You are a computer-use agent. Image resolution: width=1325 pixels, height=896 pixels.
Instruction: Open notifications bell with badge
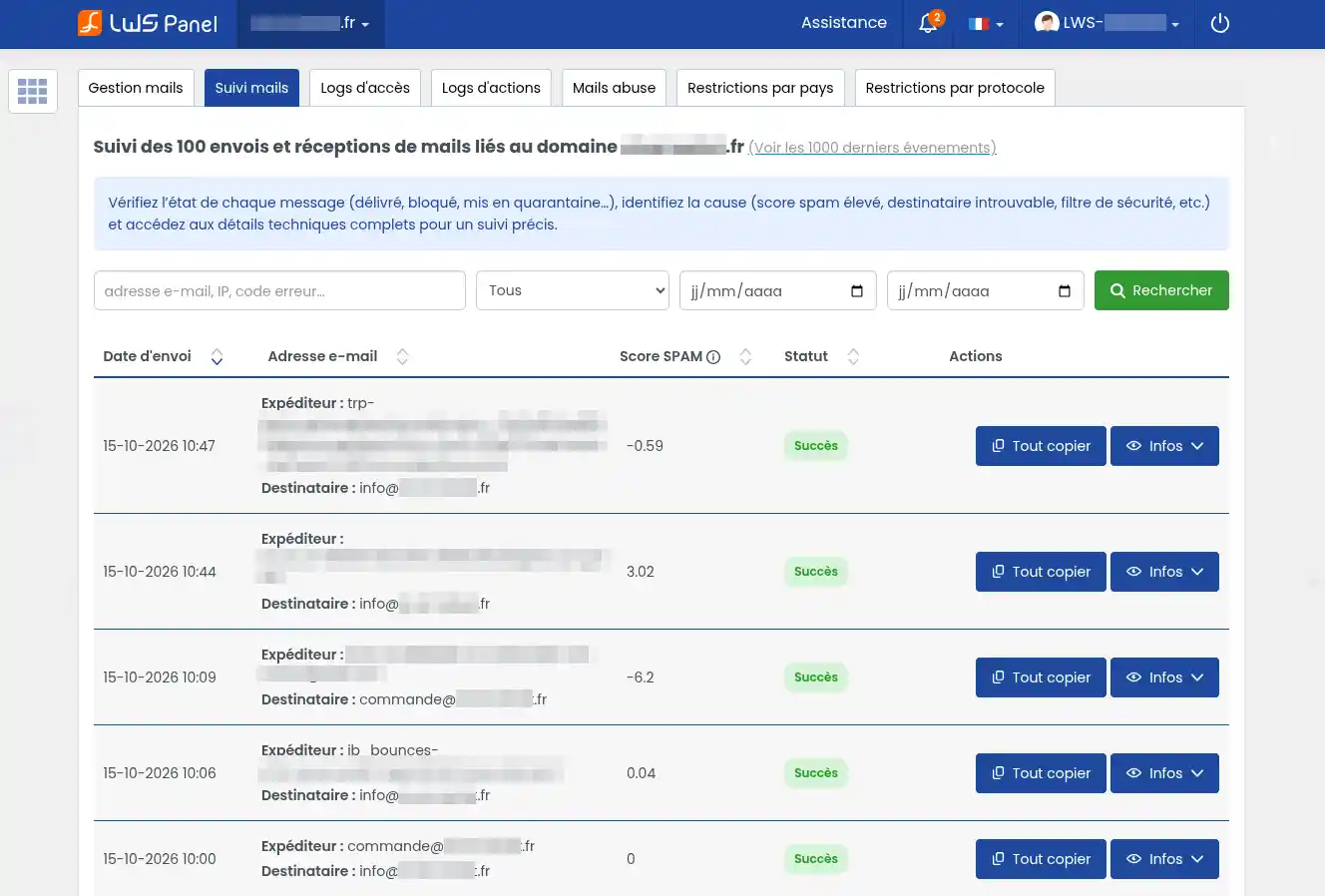pos(929,23)
